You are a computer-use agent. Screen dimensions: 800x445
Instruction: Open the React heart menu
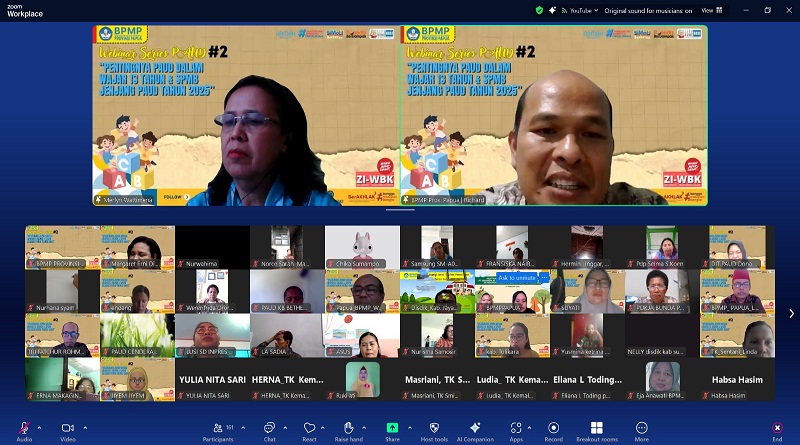309,431
